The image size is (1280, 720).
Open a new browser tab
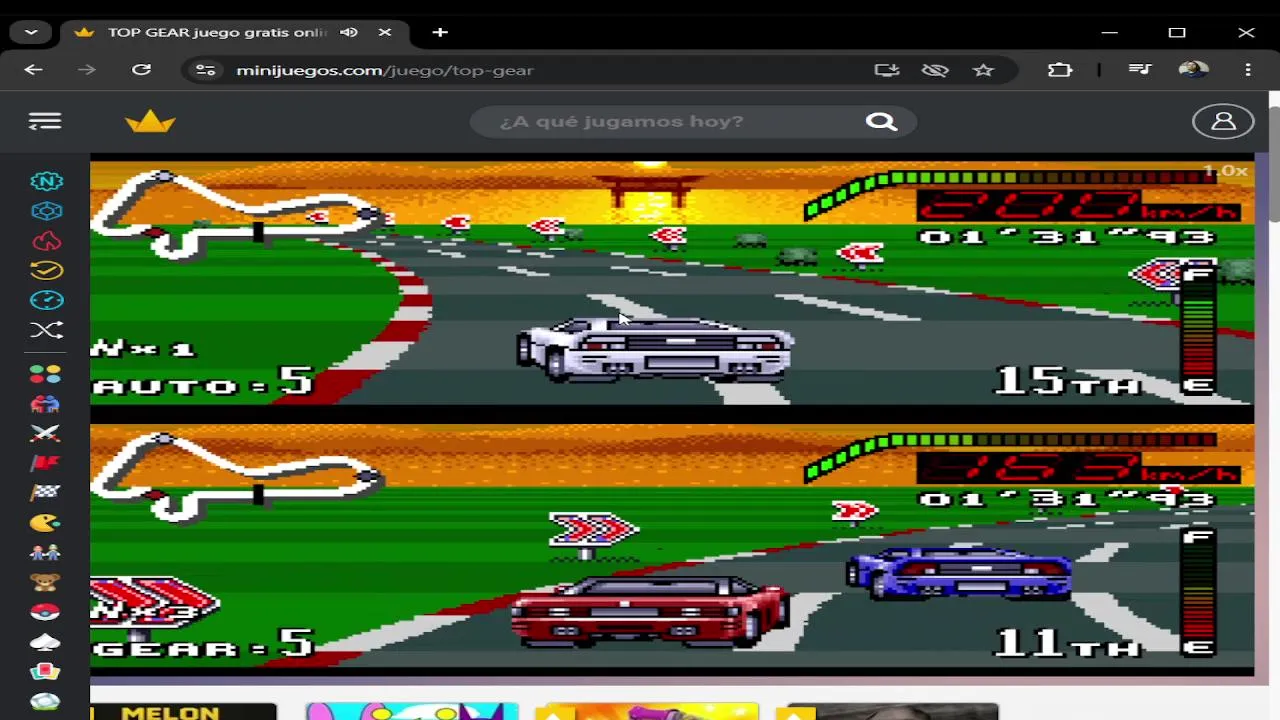[x=440, y=32]
